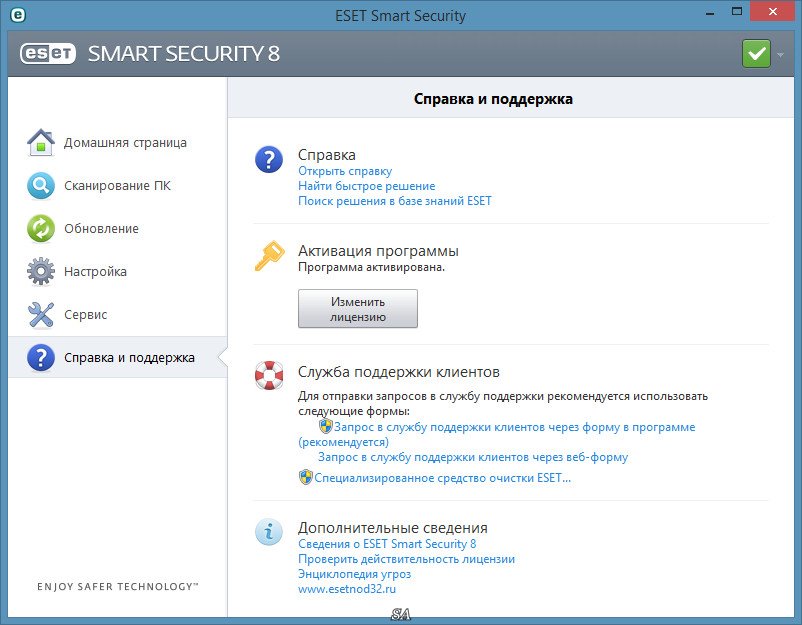Click the ESET app icon in title bar
The width and height of the screenshot is (802, 625).
18,15
